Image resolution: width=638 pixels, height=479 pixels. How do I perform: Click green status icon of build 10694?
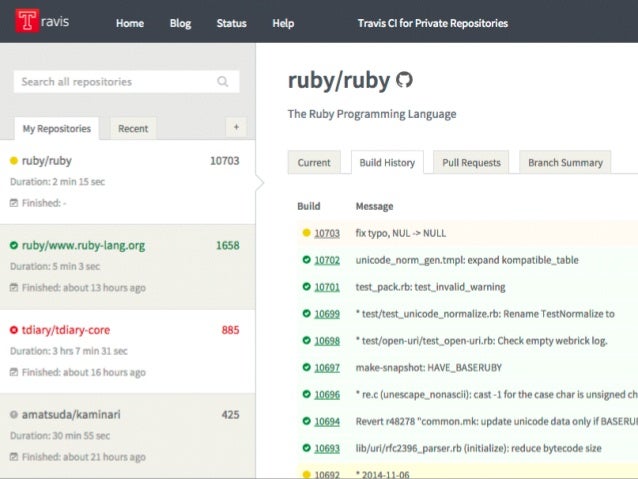point(306,421)
